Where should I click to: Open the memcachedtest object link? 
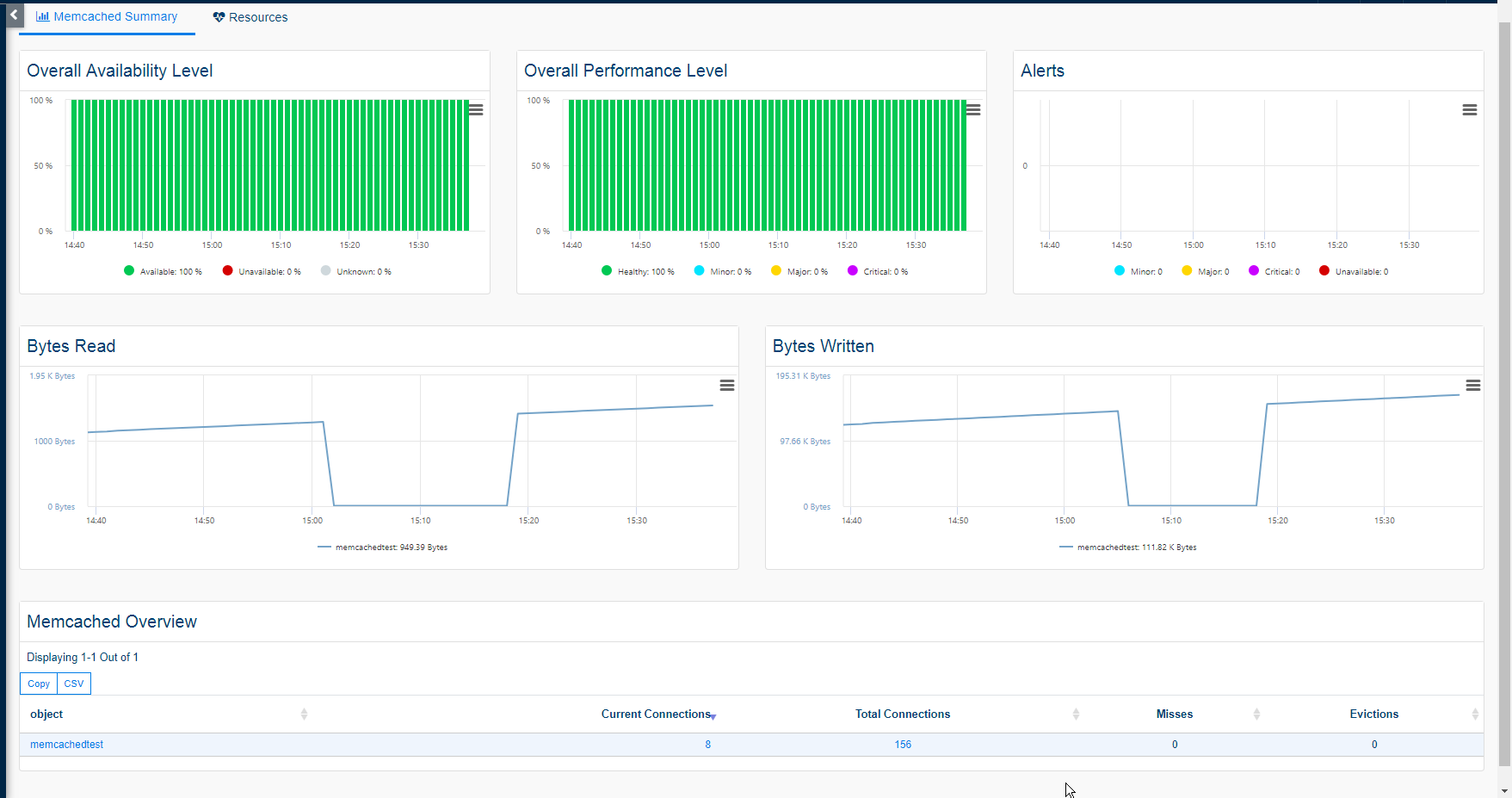pyautogui.click(x=66, y=745)
